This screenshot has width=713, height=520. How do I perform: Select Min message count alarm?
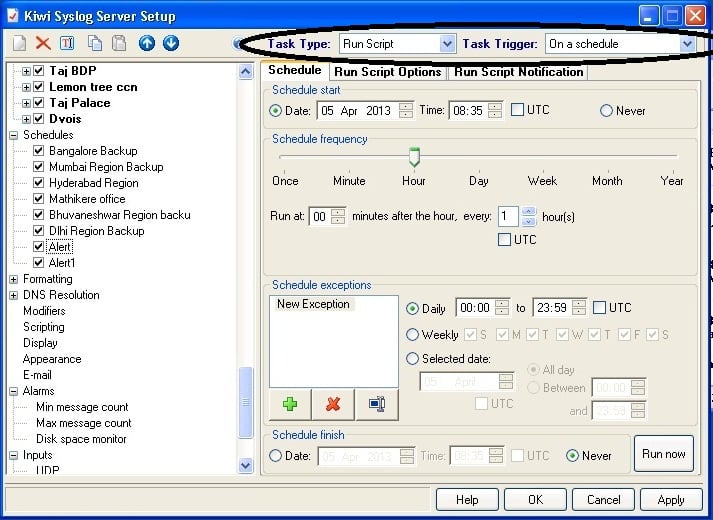[82, 407]
